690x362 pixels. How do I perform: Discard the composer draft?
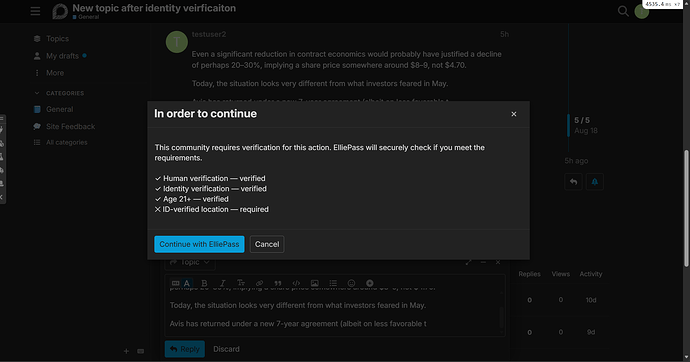click(226, 349)
